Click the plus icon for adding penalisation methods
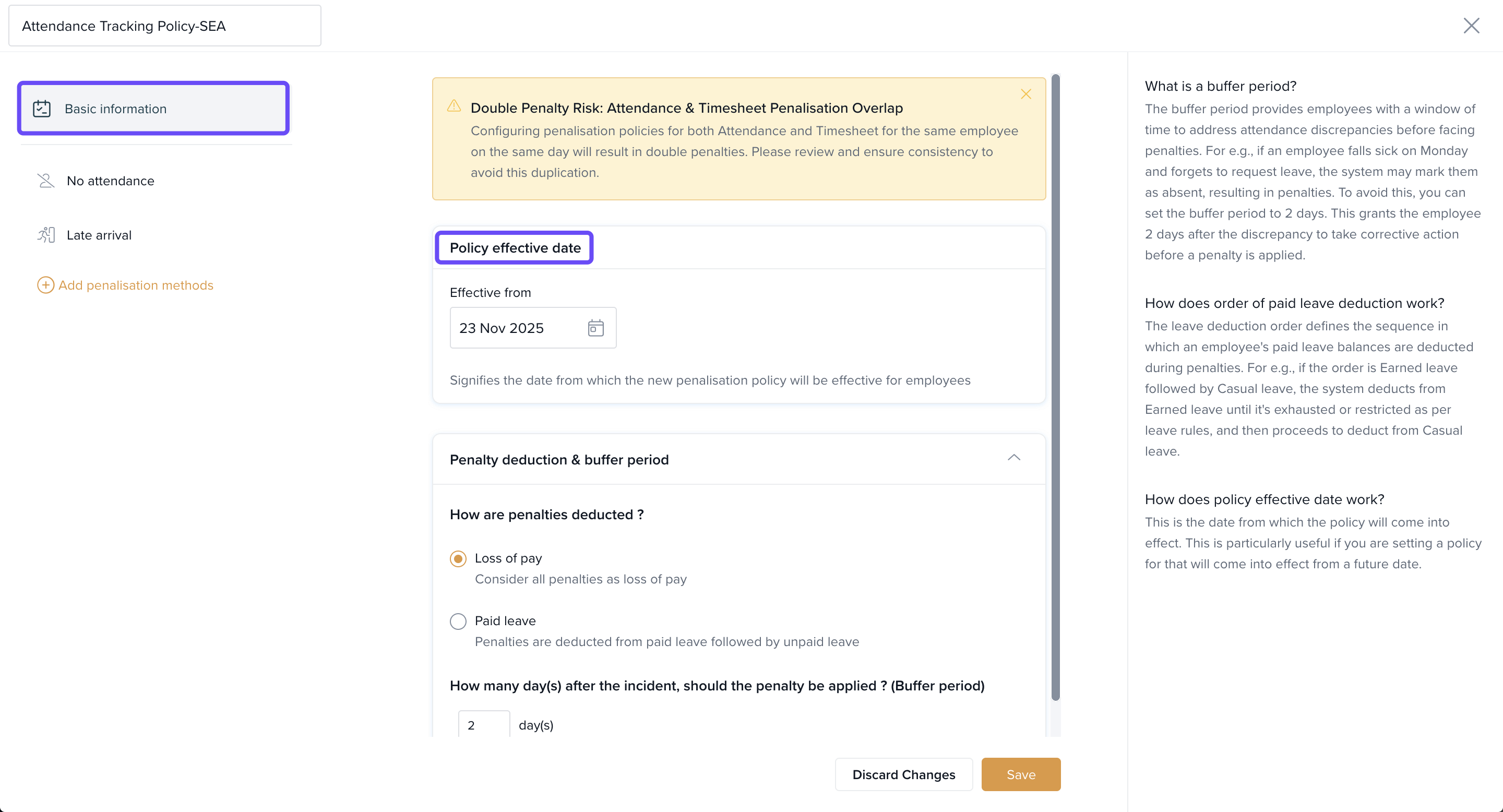The height and width of the screenshot is (812, 1503). click(45, 285)
